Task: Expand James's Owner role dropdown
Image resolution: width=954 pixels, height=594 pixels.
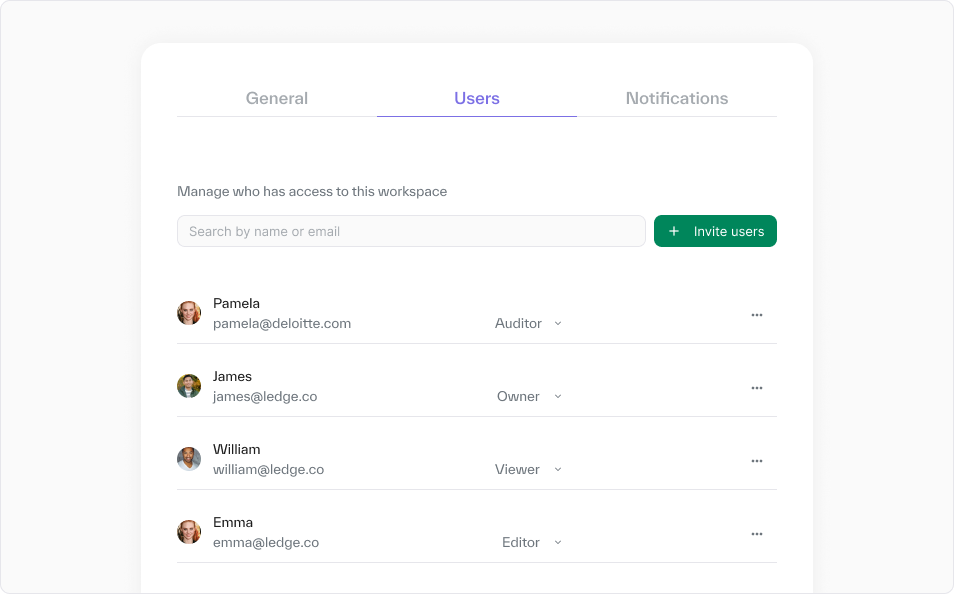Action: tap(530, 397)
